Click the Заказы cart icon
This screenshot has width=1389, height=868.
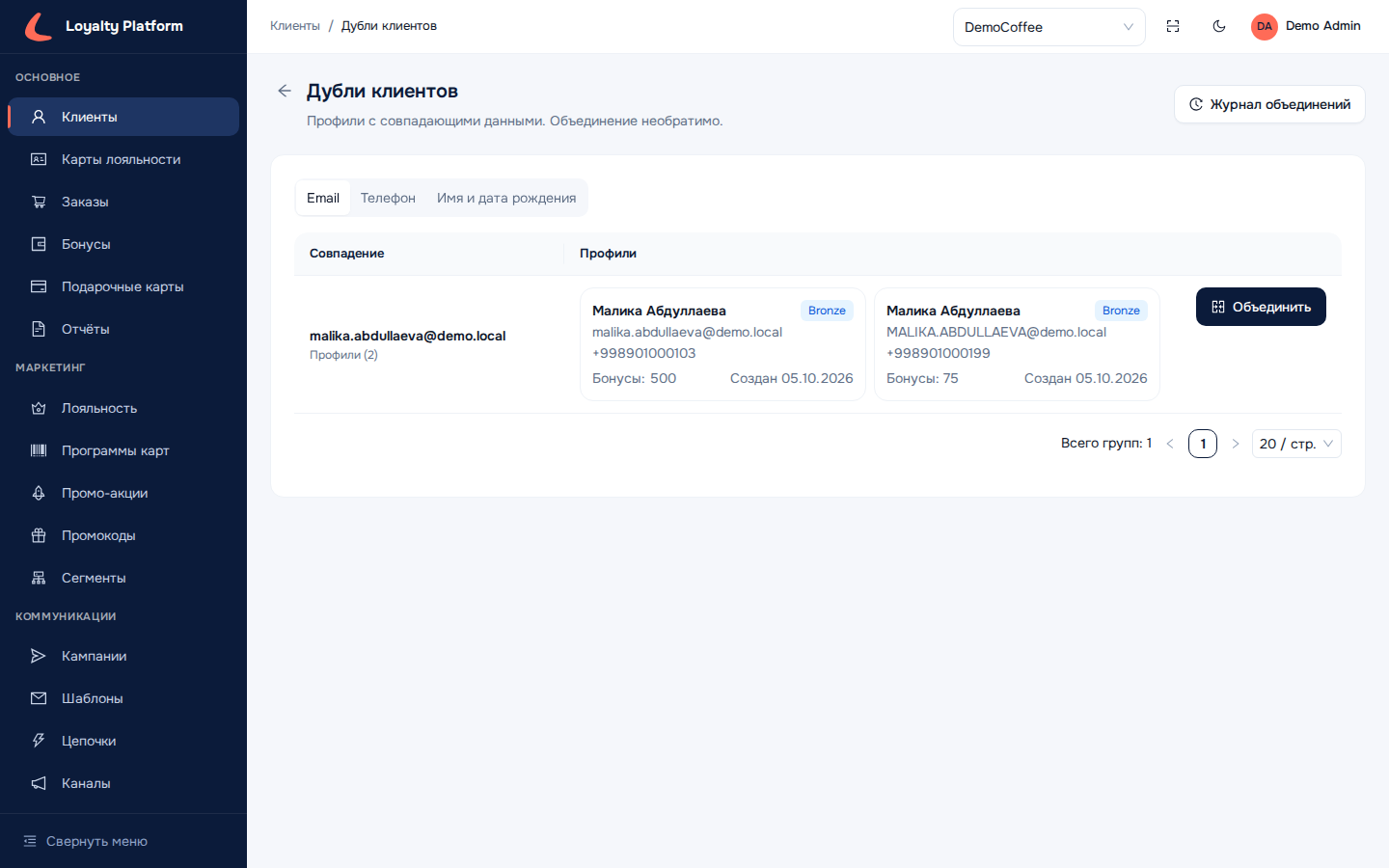(39, 202)
